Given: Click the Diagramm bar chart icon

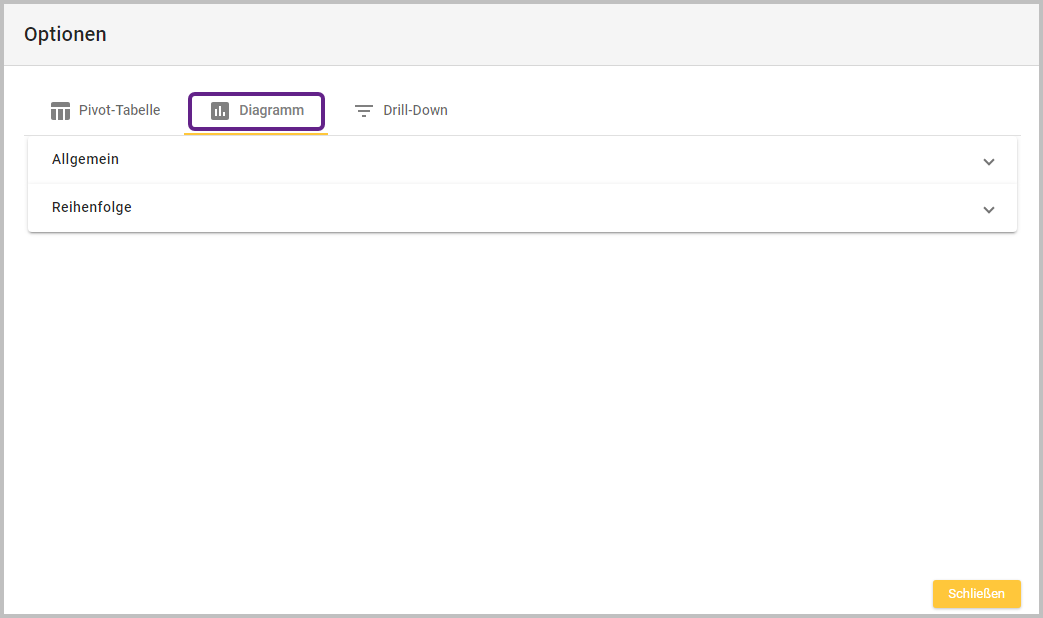Looking at the screenshot, I should coord(220,111).
